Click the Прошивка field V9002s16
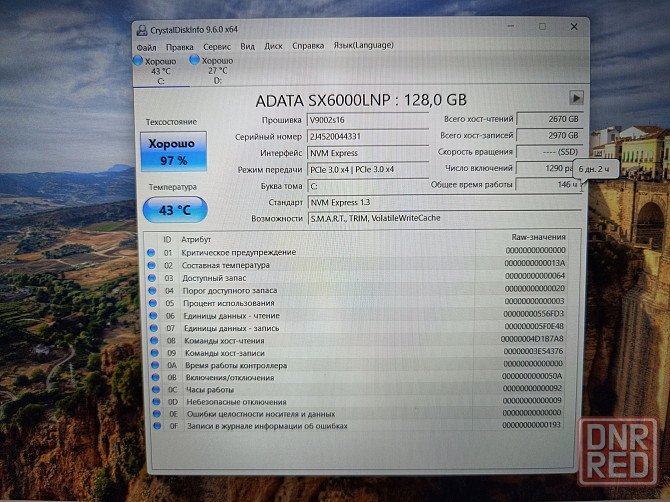This screenshot has height=502, width=670. click(367, 120)
